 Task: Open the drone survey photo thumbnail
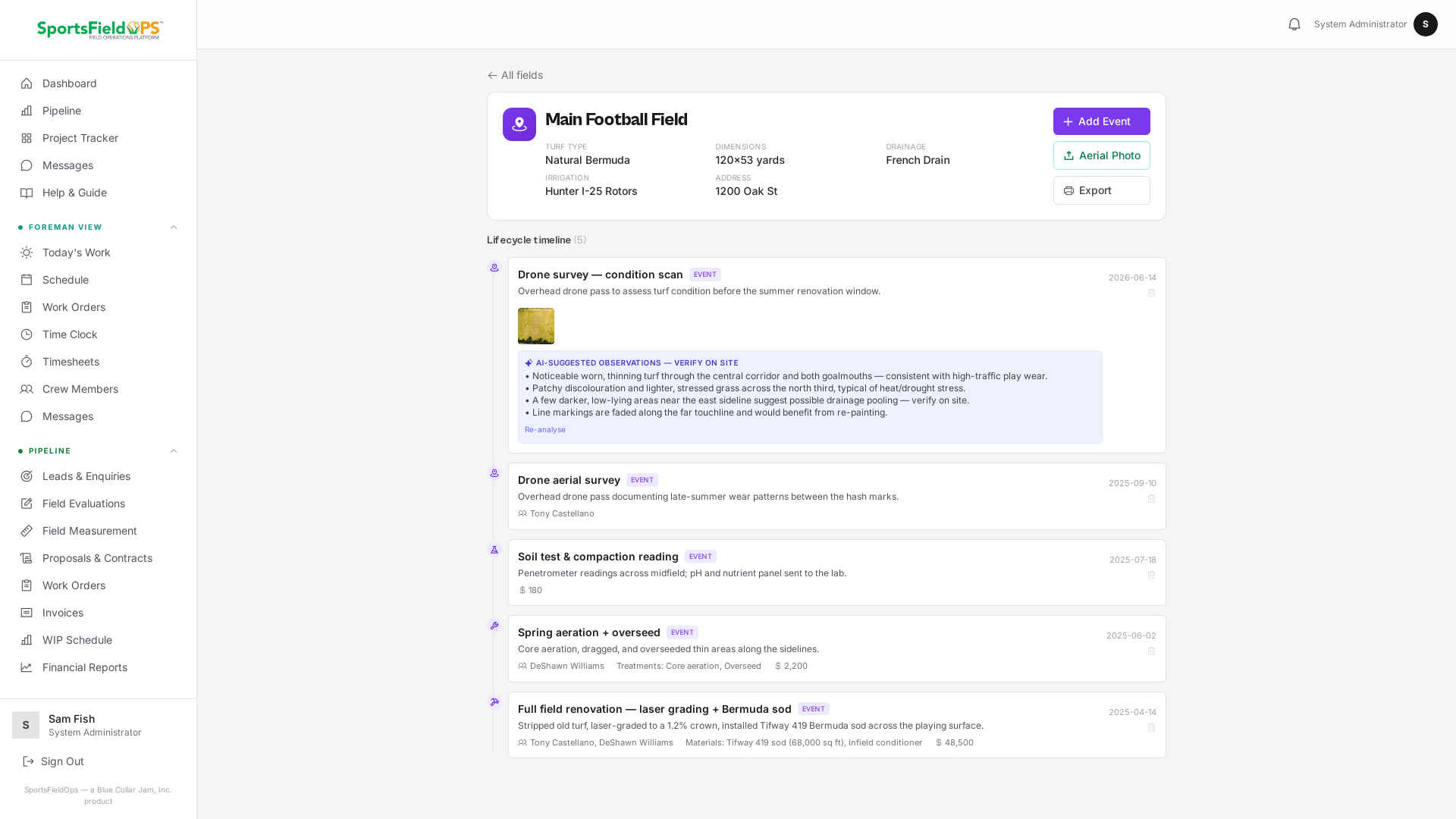click(536, 326)
